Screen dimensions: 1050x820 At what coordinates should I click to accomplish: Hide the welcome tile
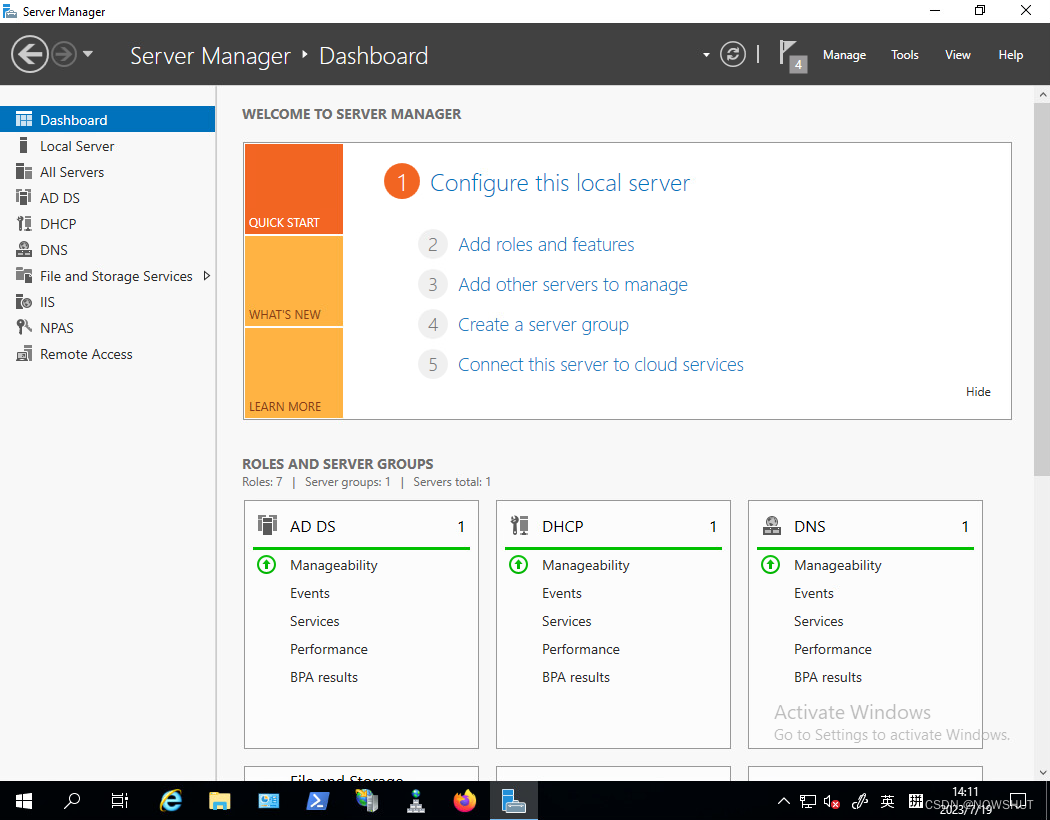[x=978, y=392]
